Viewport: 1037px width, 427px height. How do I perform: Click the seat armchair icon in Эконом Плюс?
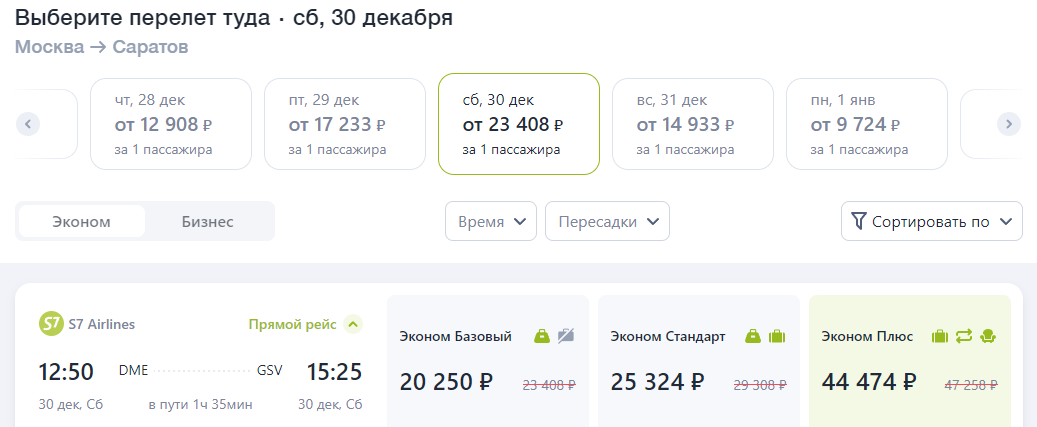(988, 336)
